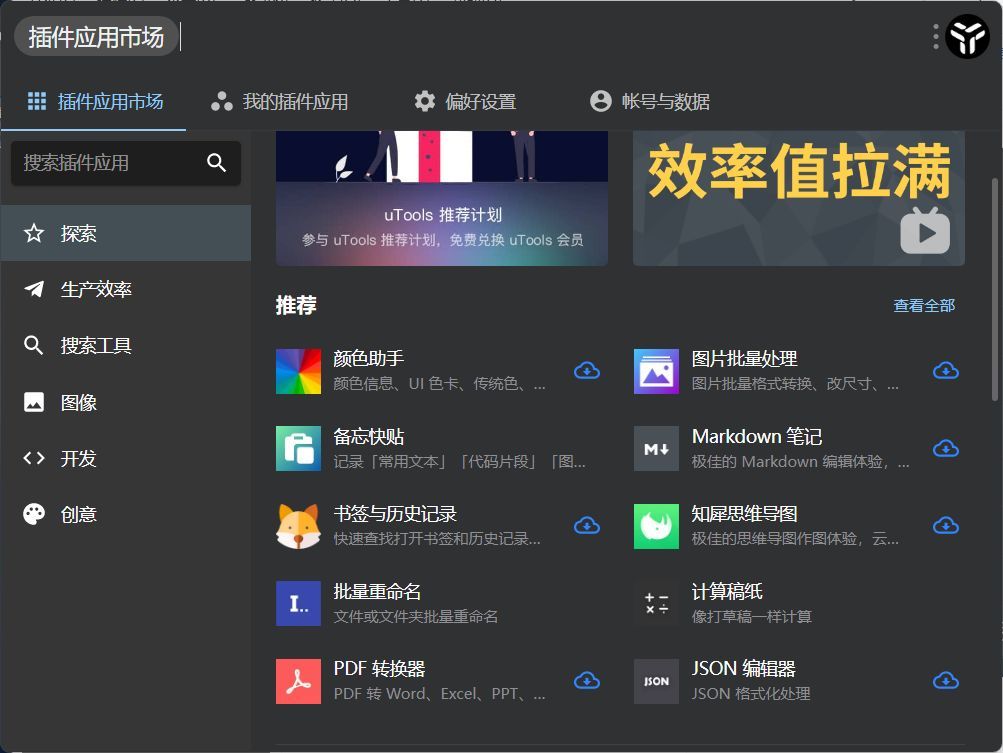Click the 图片批量处理 plugin icon
This screenshot has height=753, width=1003.
point(656,371)
